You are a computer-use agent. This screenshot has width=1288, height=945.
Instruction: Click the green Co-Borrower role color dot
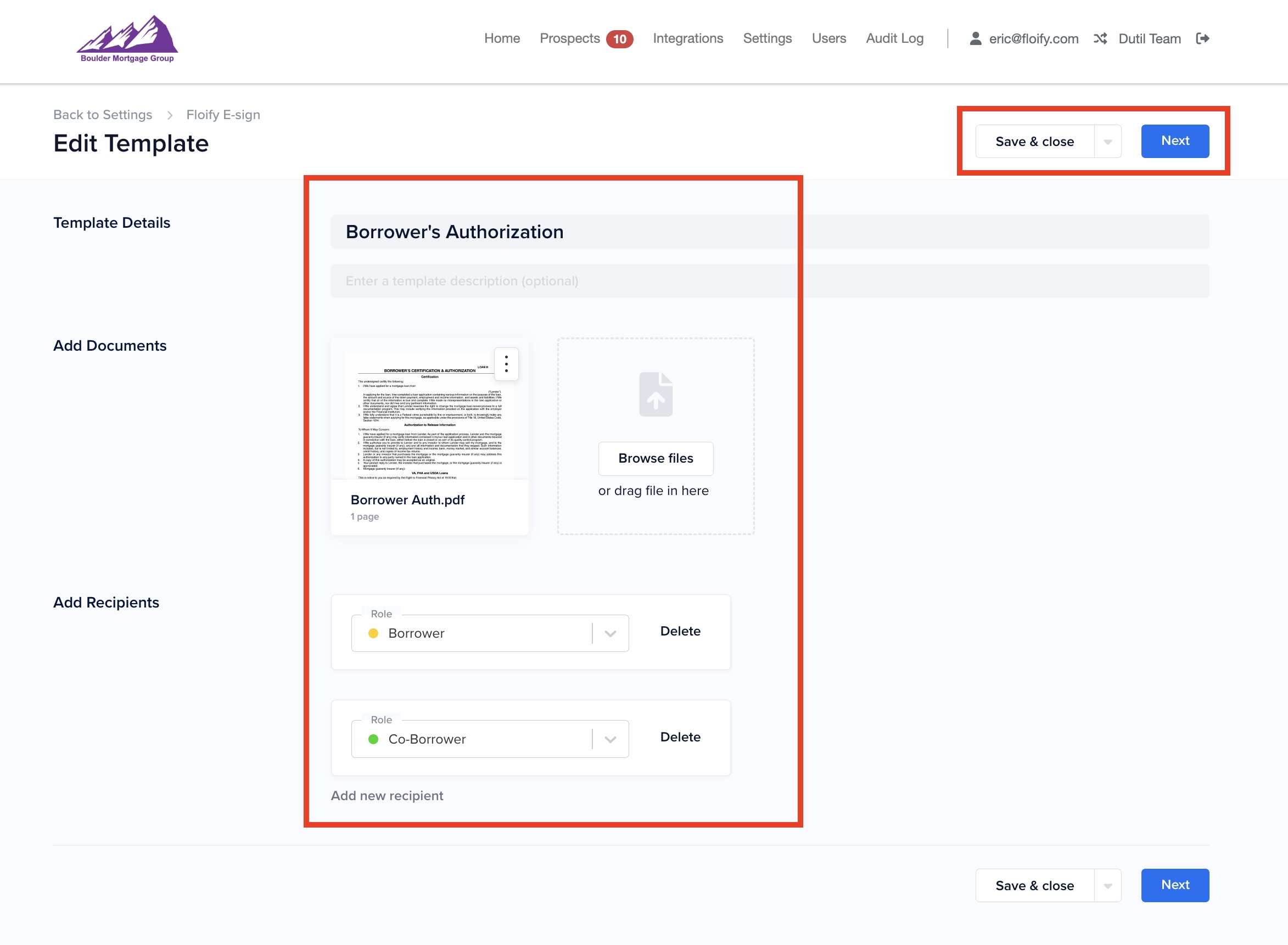[373, 739]
